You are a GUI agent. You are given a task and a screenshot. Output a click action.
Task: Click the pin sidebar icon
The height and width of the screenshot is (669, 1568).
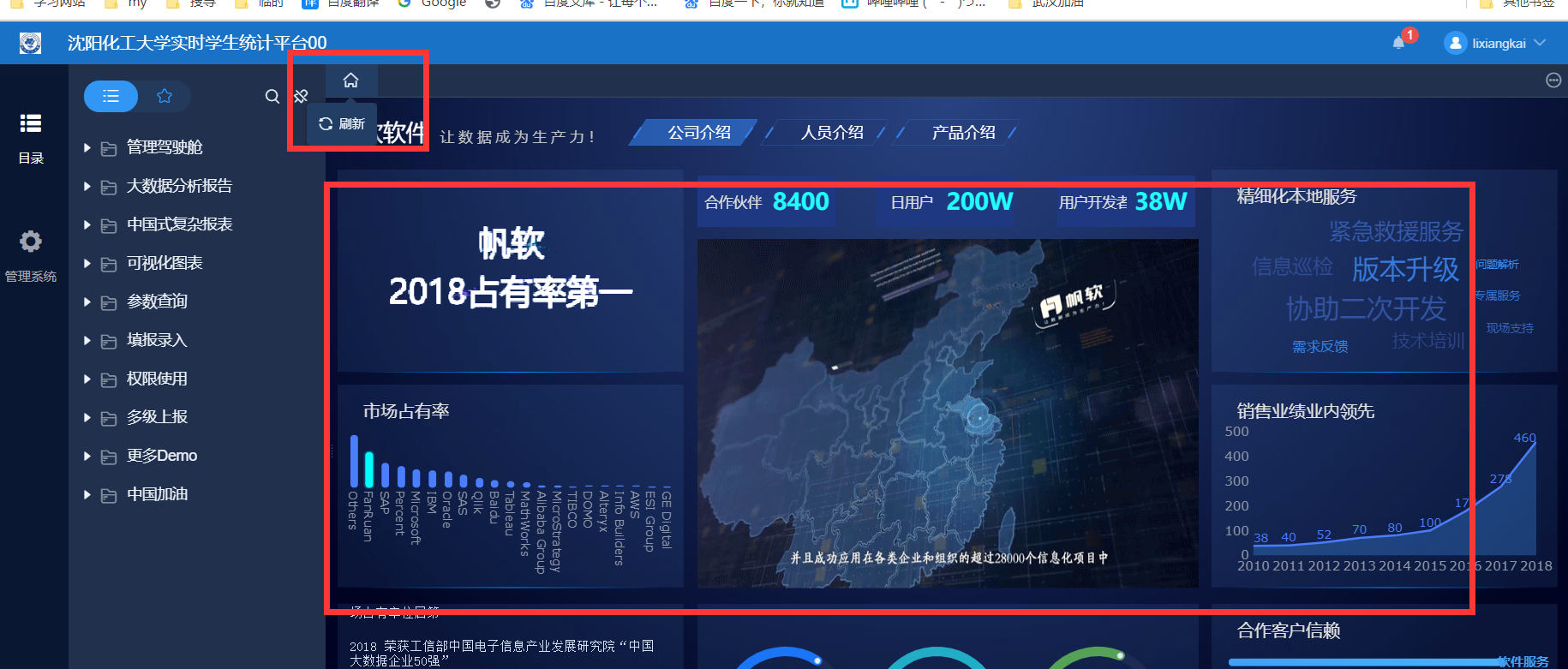point(301,96)
